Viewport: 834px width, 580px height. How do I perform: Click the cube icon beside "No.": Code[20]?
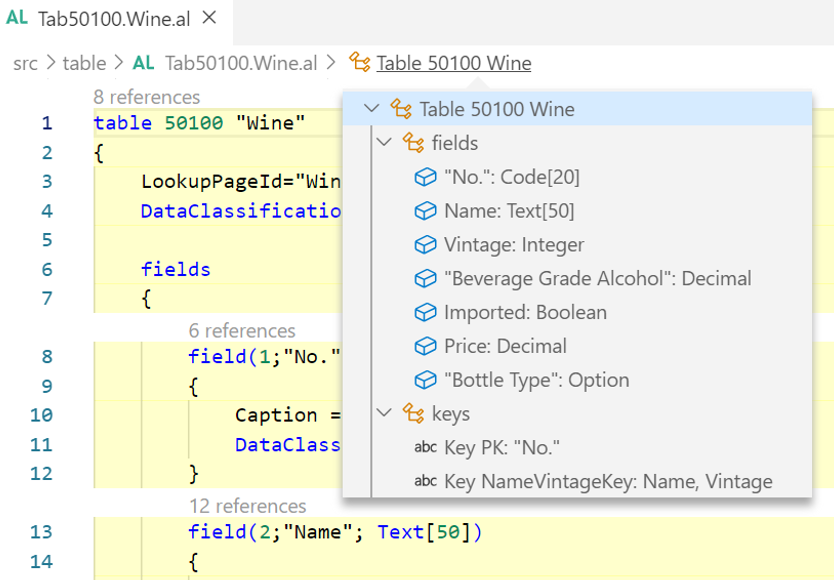[x=425, y=177]
